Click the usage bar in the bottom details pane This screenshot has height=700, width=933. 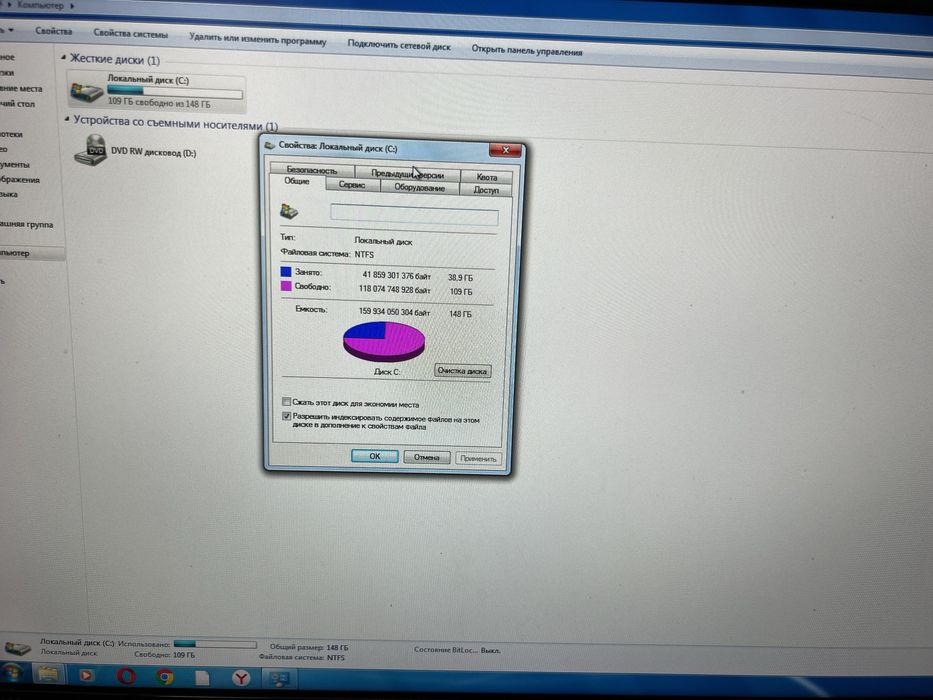coord(215,644)
